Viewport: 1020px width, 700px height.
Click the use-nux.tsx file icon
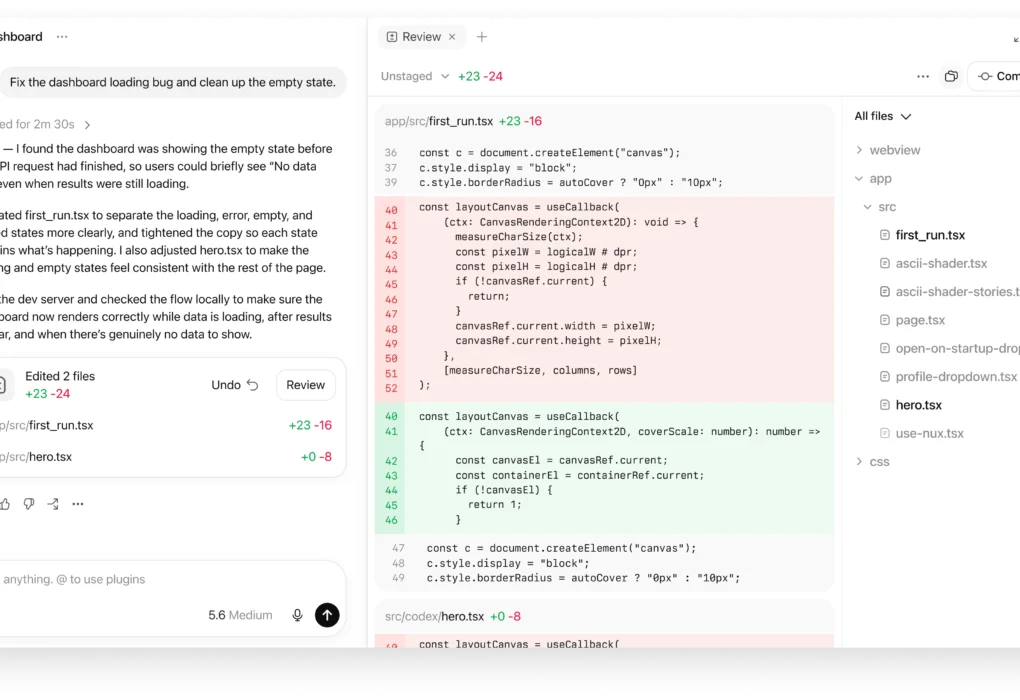pos(885,433)
